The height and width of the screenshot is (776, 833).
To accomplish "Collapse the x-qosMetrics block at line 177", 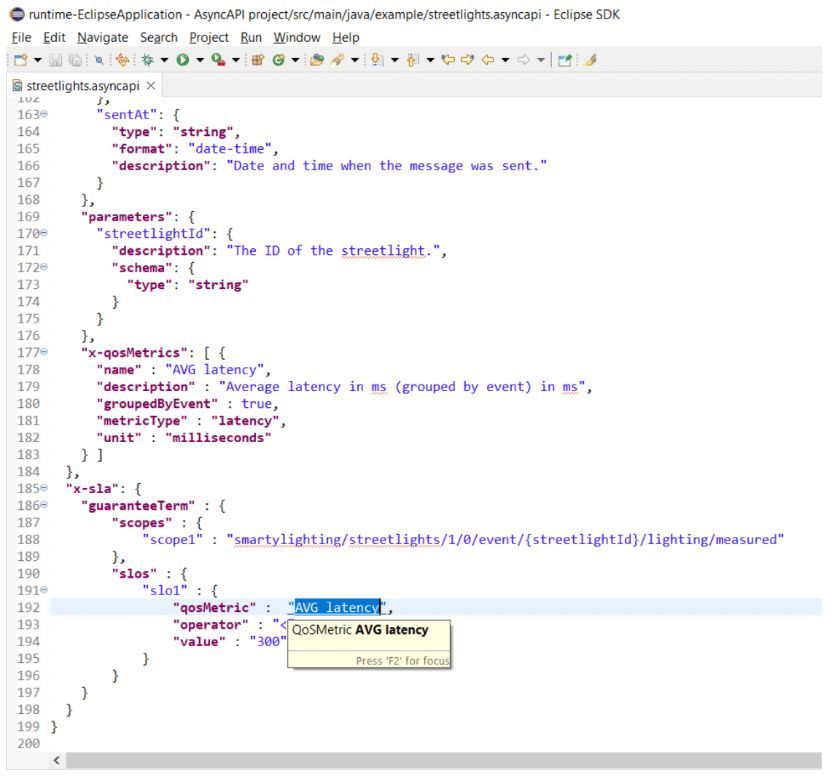I will point(44,352).
